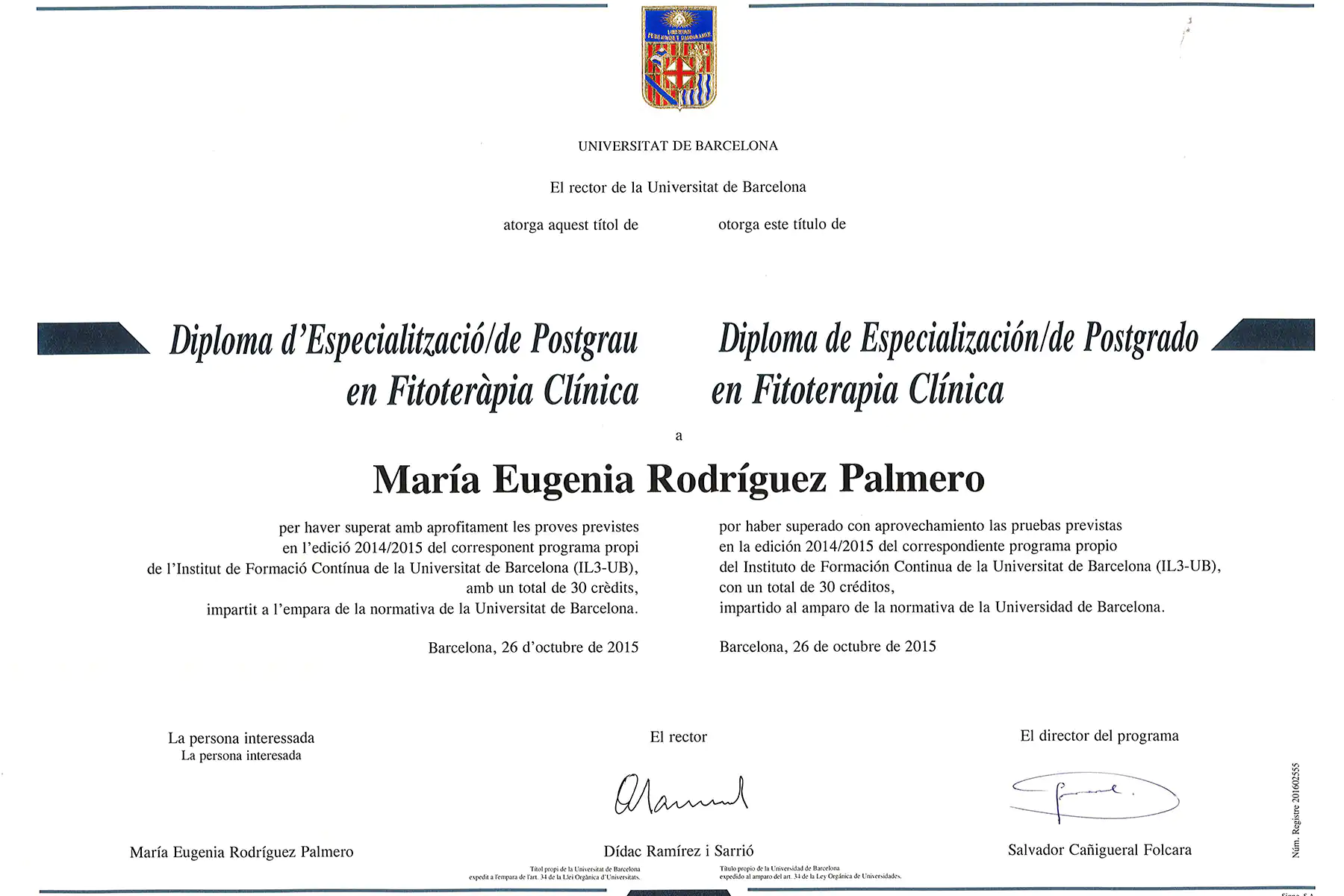Click the rector's handwritten signature
The height and width of the screenshot is (896, 1344).
(681, 794)
